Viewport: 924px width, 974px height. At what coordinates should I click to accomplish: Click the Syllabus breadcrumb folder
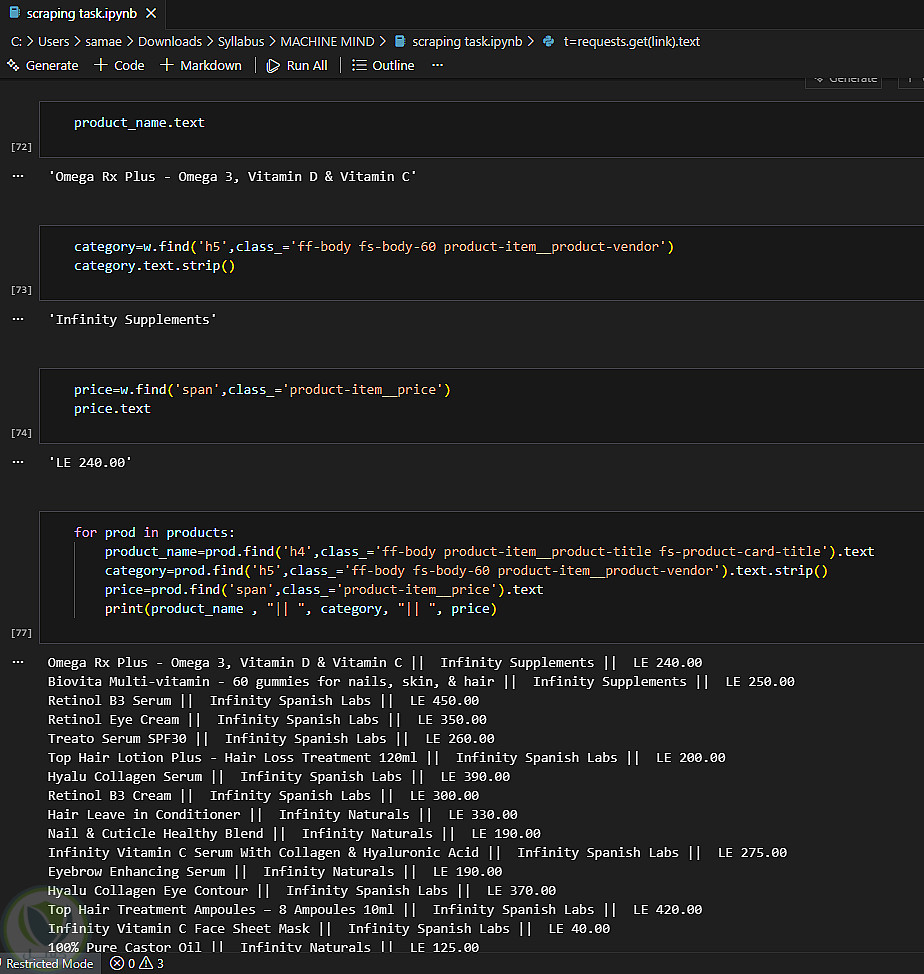(x=241, y=41)
